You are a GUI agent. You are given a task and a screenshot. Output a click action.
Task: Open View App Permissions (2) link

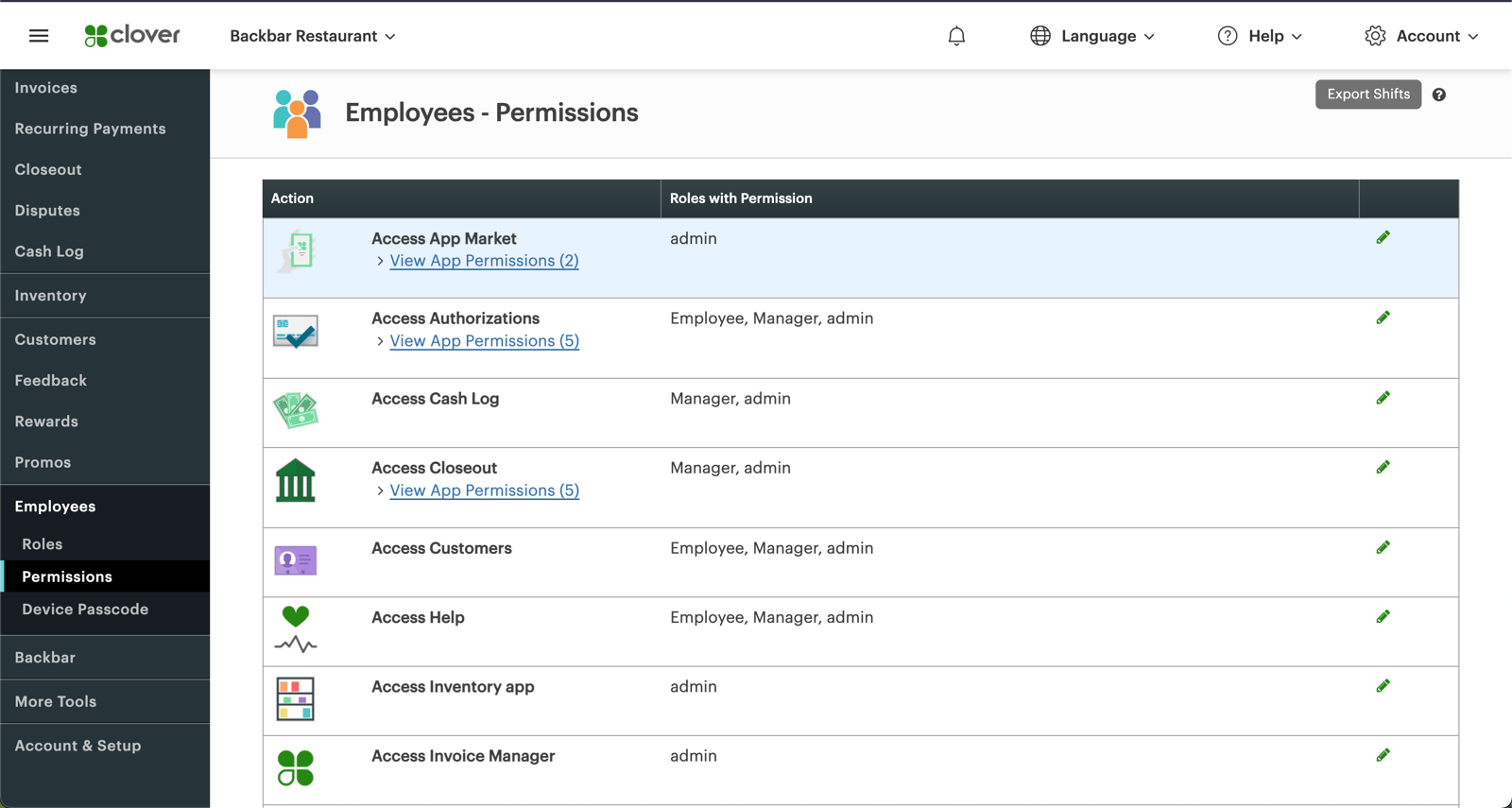click(484, 261)
